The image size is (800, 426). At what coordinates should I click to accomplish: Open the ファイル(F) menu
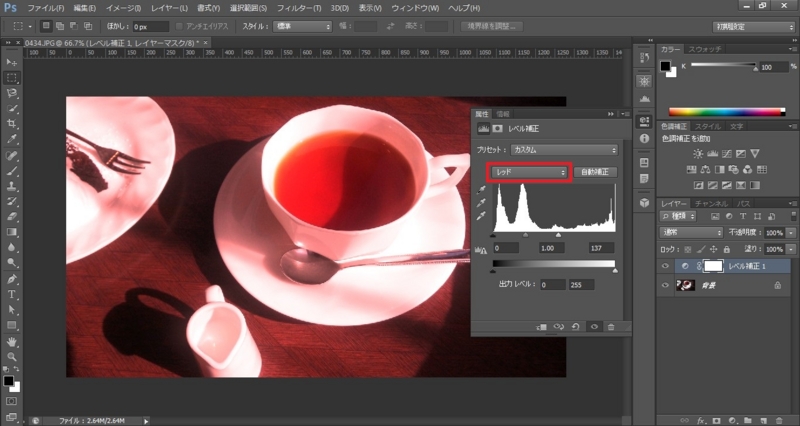point(45,8)
